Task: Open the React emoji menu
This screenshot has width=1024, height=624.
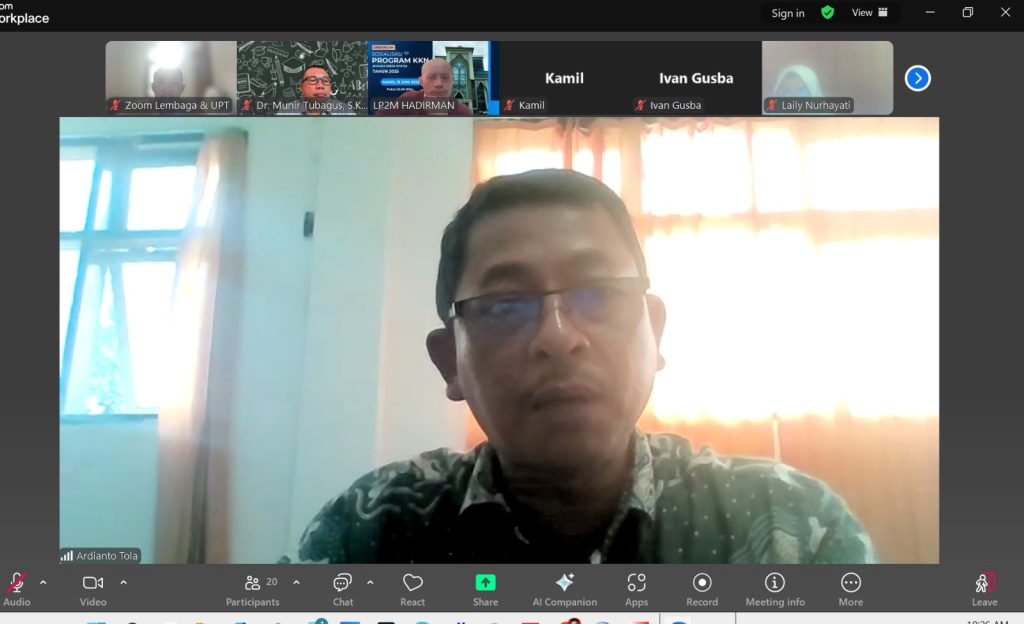Action: point(412,588)
